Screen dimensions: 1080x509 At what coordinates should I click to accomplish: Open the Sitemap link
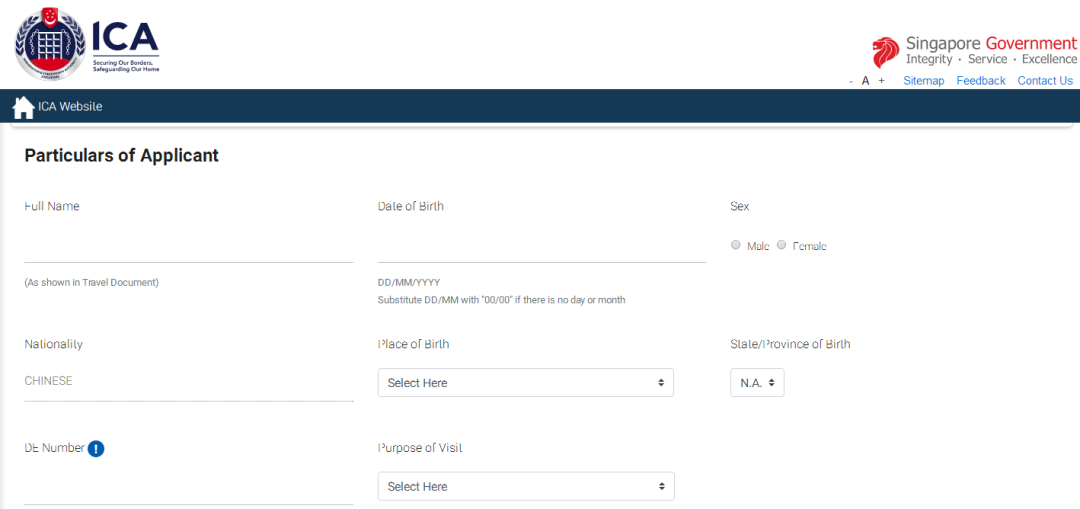pos(923,81)
